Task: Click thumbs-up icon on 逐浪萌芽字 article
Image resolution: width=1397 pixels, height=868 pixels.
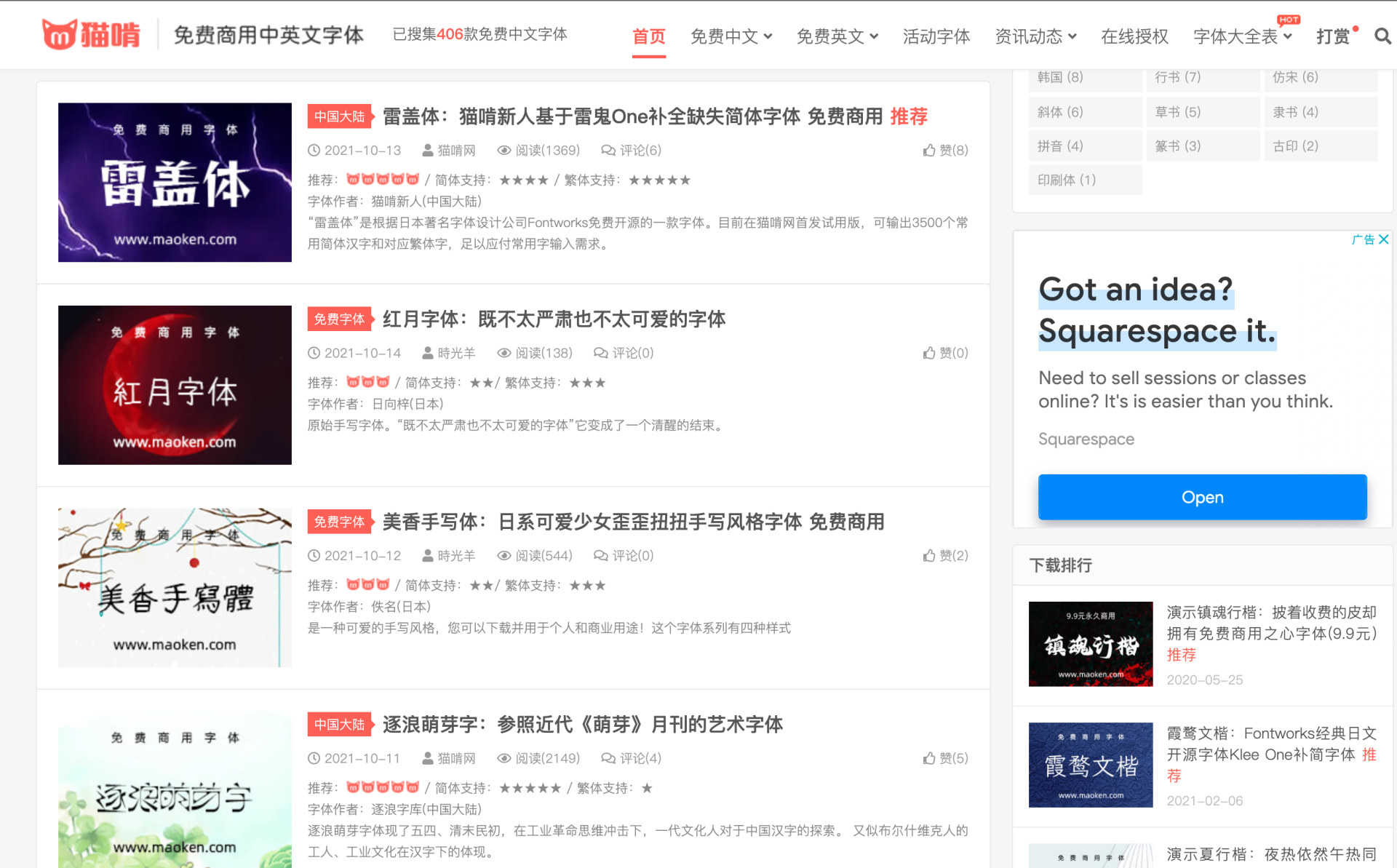Action: [929, 758]
